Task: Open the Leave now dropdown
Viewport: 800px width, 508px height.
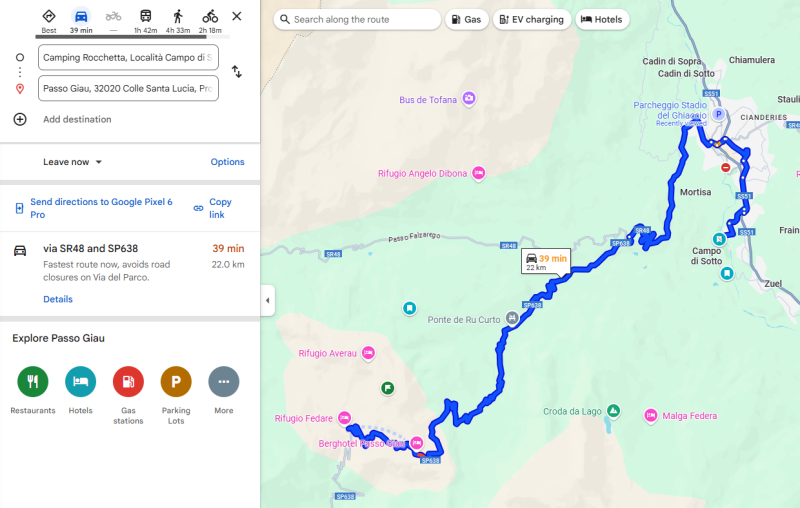Action: tap(73, 162)
